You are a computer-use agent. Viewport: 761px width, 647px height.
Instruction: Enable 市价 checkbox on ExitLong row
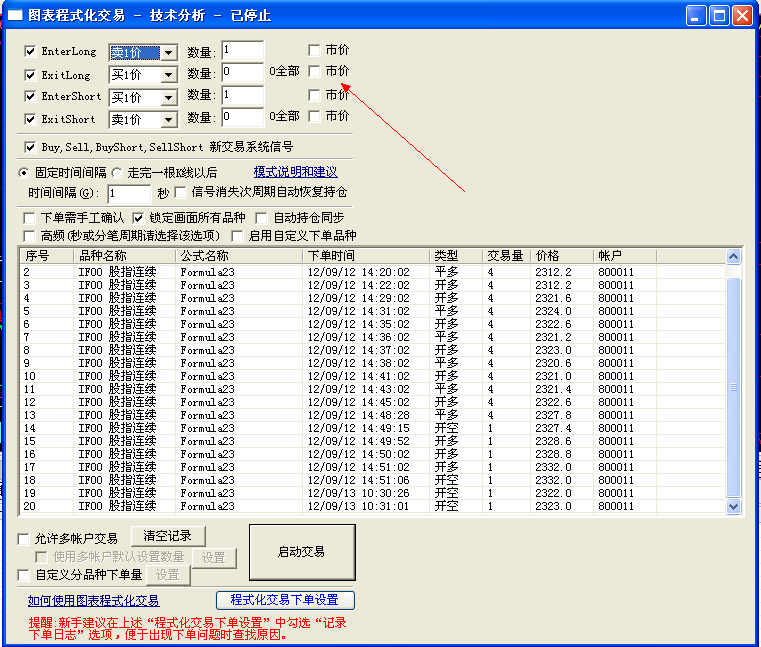[x=314, y=72]
